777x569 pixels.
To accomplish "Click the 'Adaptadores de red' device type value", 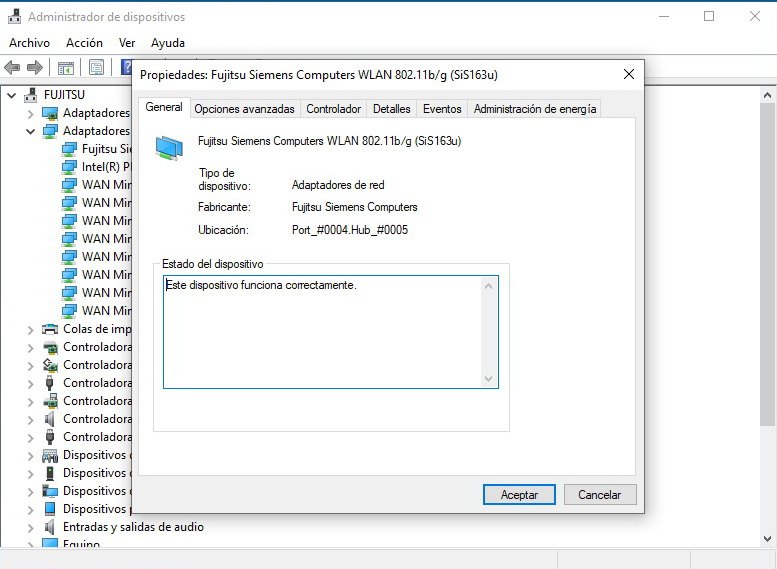I will (x=338, y=185).
